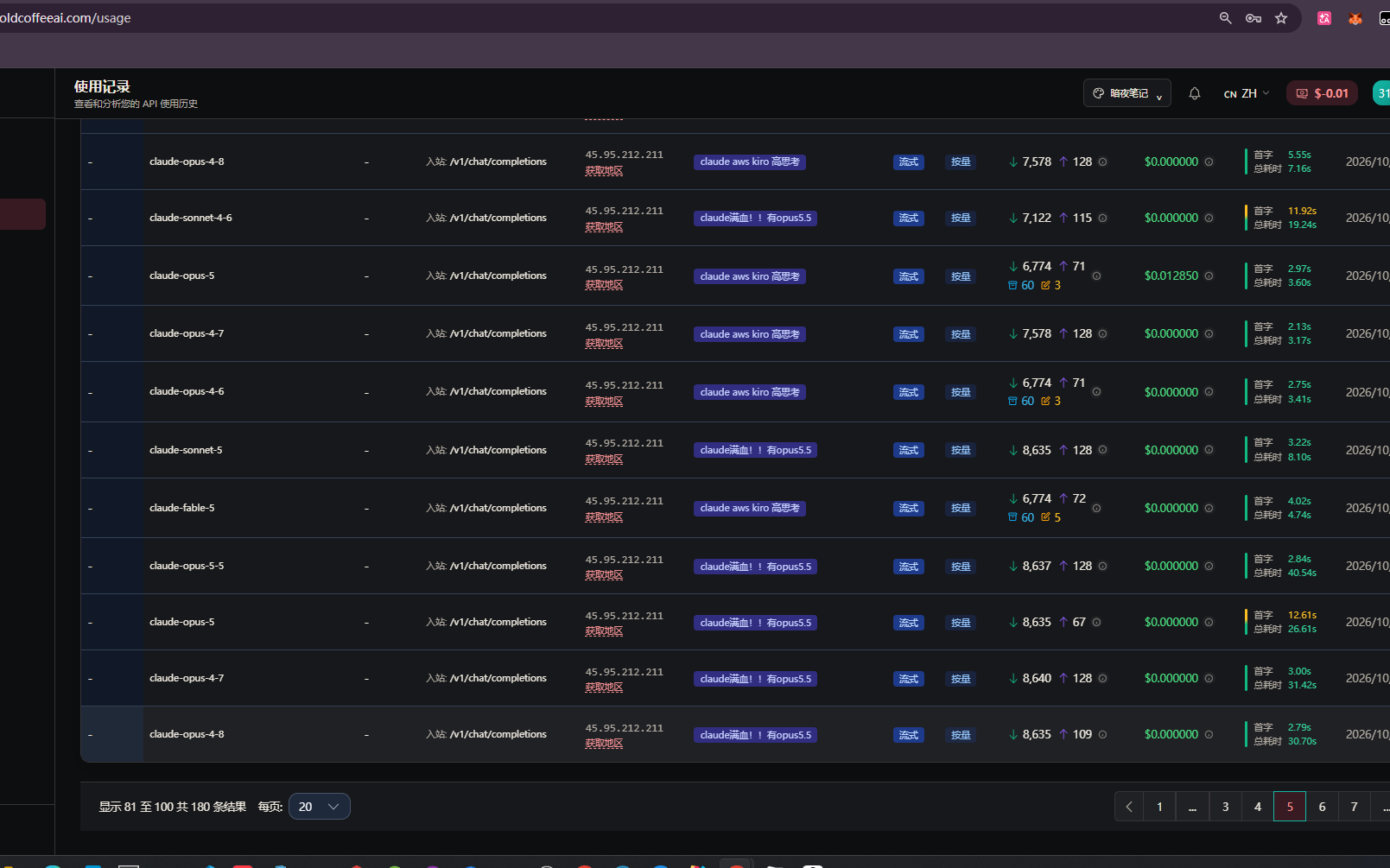Viewport: 1390px width, 868px height.
Task: Click model name claude-fable-5
Action: pyautogui.click(x=181, y=508)
